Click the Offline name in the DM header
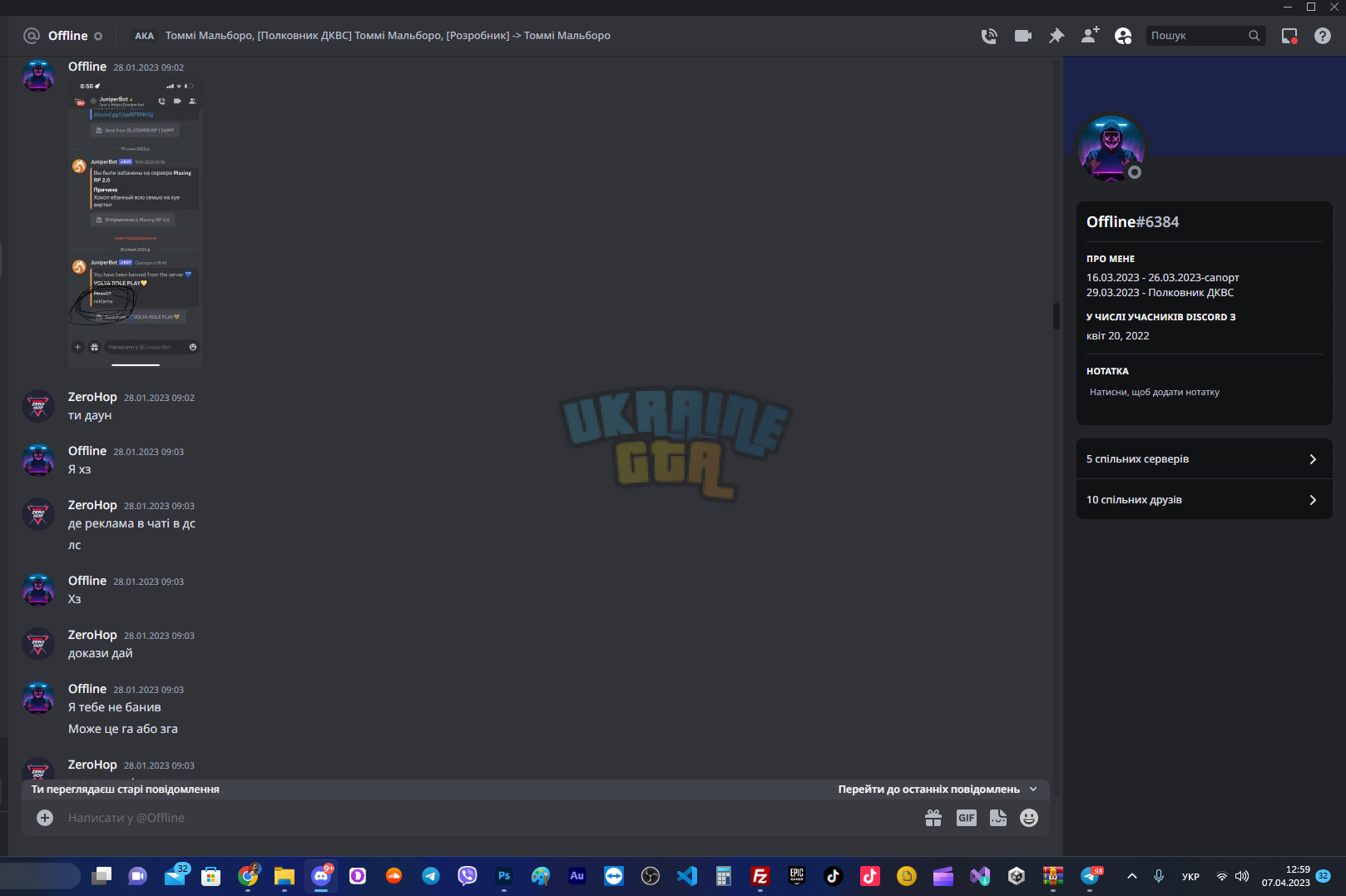 pyautogui.click(x=67, y=36)
